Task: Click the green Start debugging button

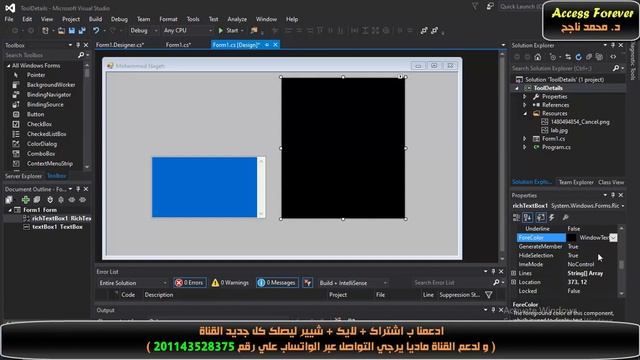Action: point(228,31)
